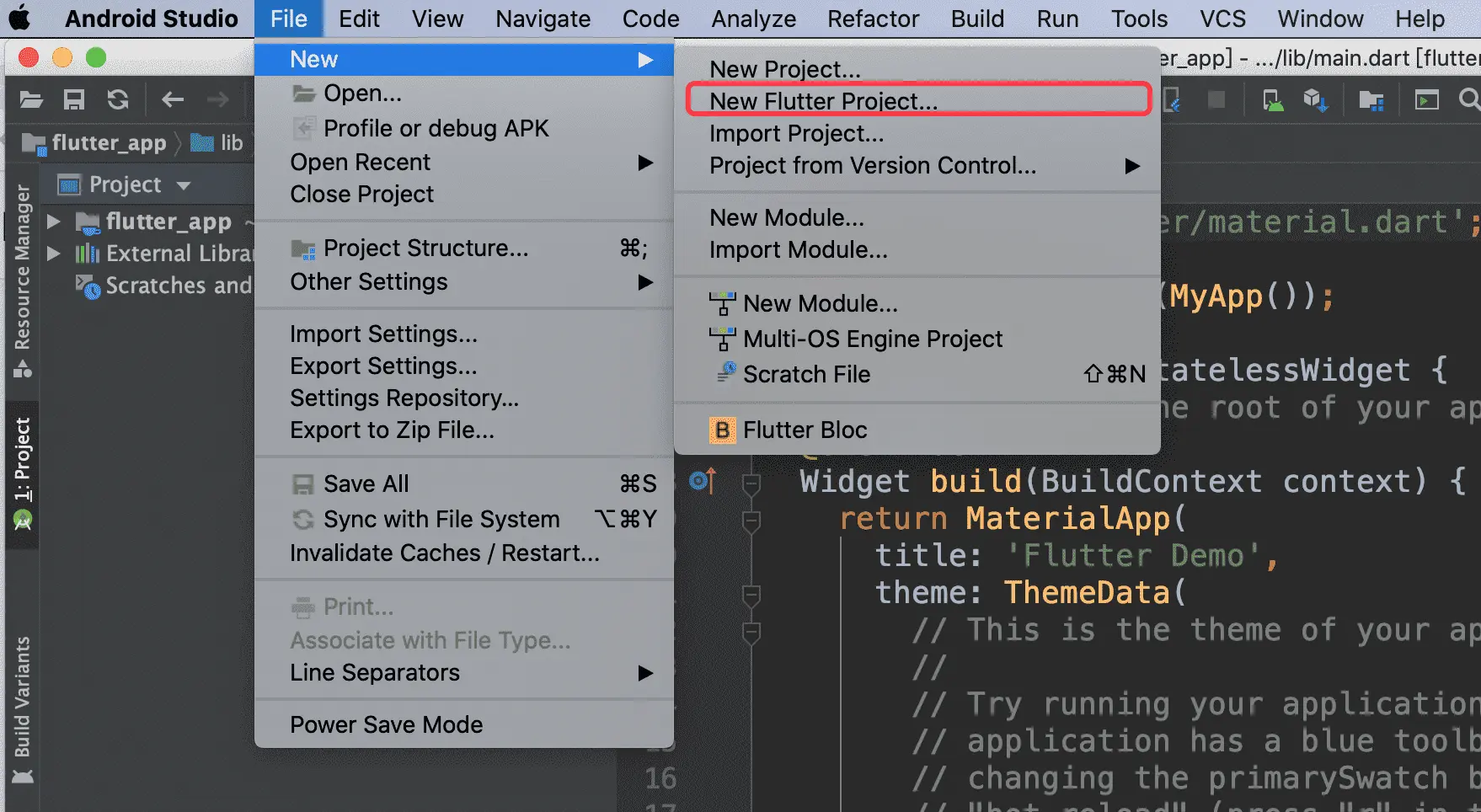Open the Tools menu in menu bar
Viewport: 1481px width, 812px height.
tap(1139, 19)
